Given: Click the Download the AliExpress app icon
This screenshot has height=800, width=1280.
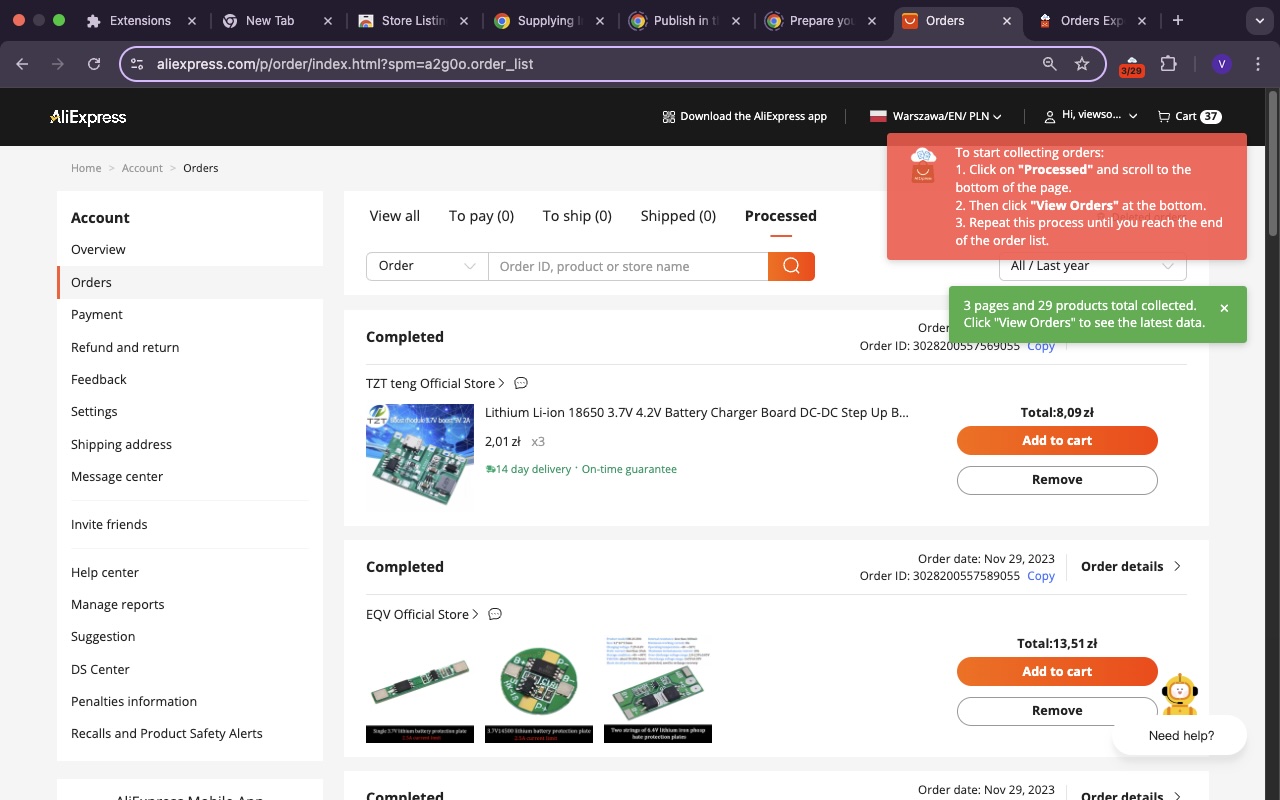Looking at the screenshot, I should tap(668, 116).
